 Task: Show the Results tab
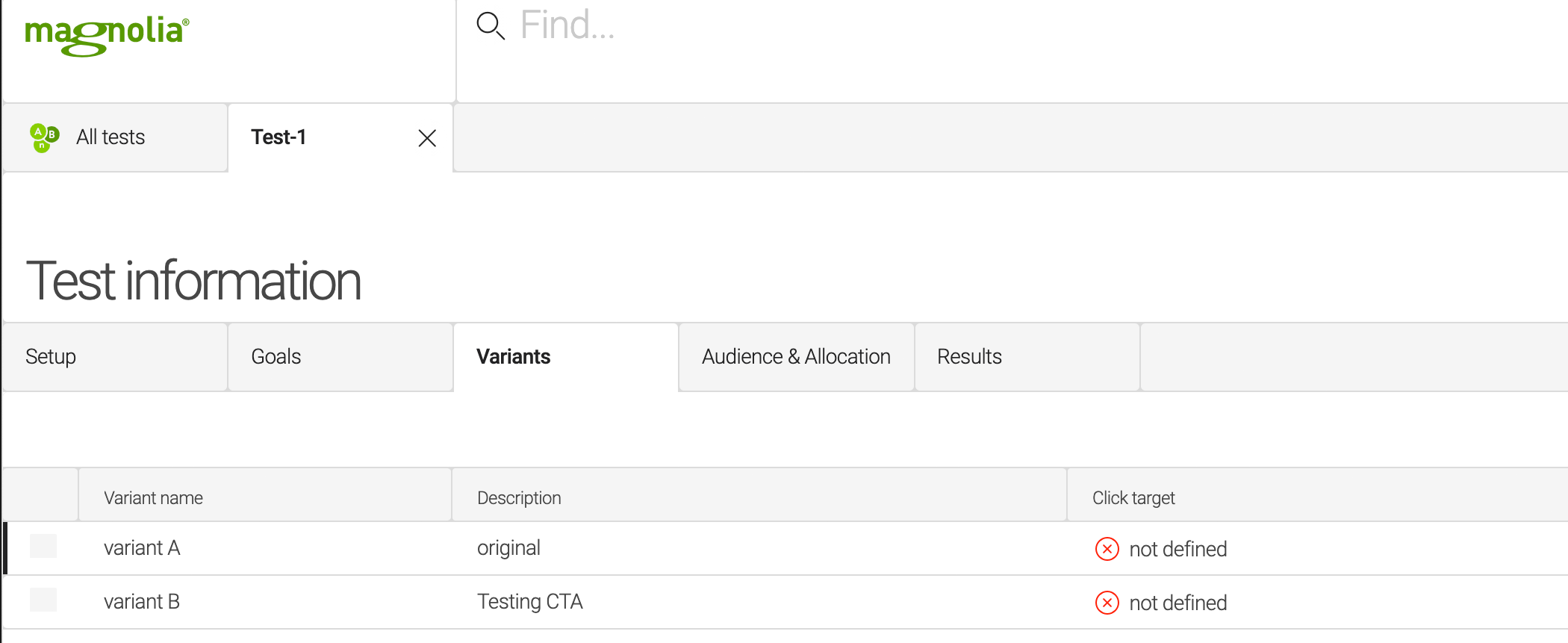[x=969, y=357]
